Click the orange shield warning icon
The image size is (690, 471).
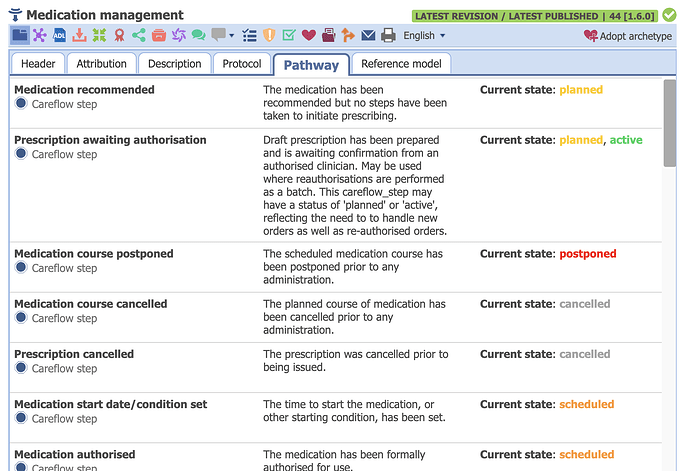[x=269, y=35]
